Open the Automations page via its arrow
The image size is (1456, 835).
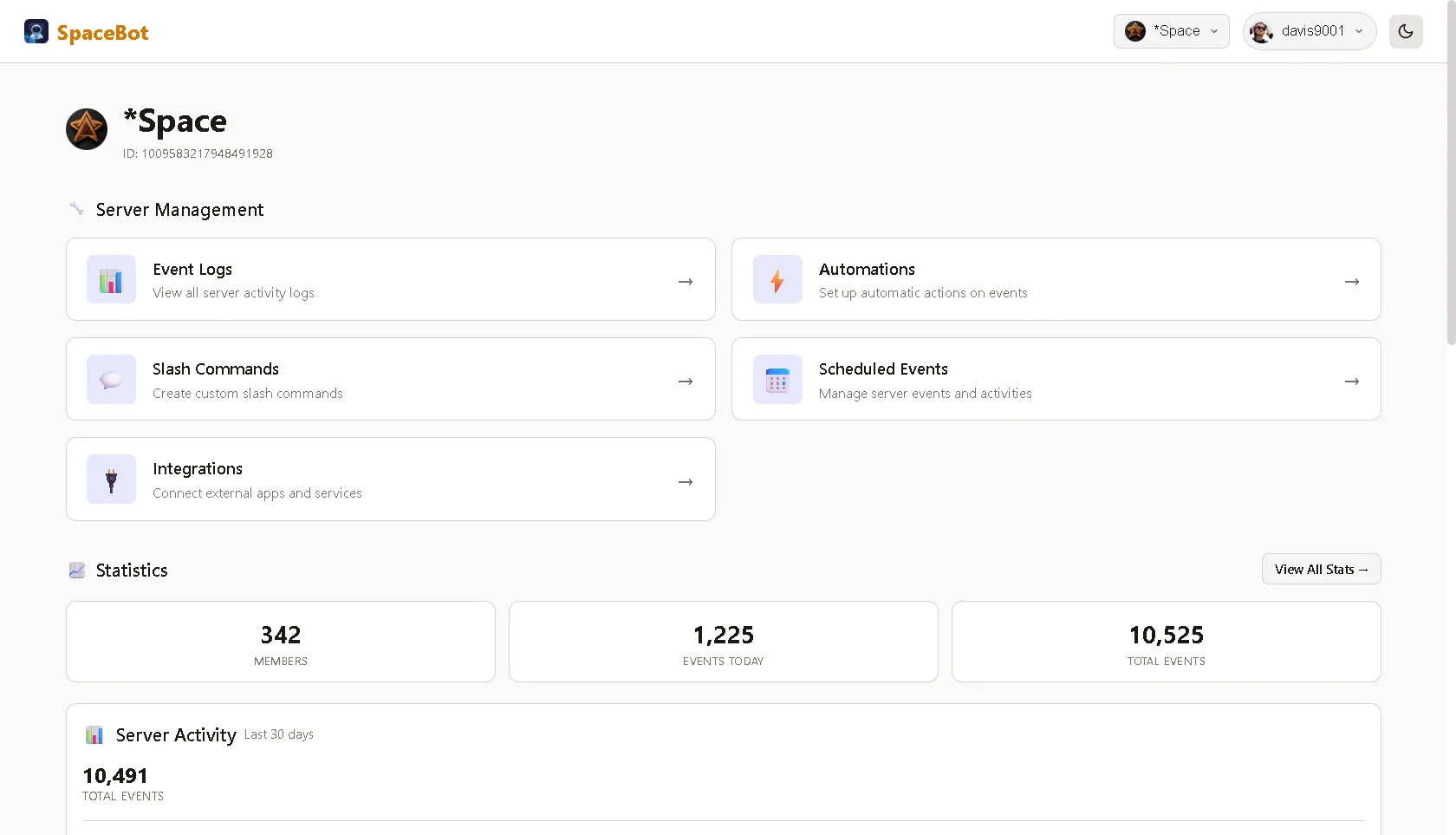[x=1351, y=282]
